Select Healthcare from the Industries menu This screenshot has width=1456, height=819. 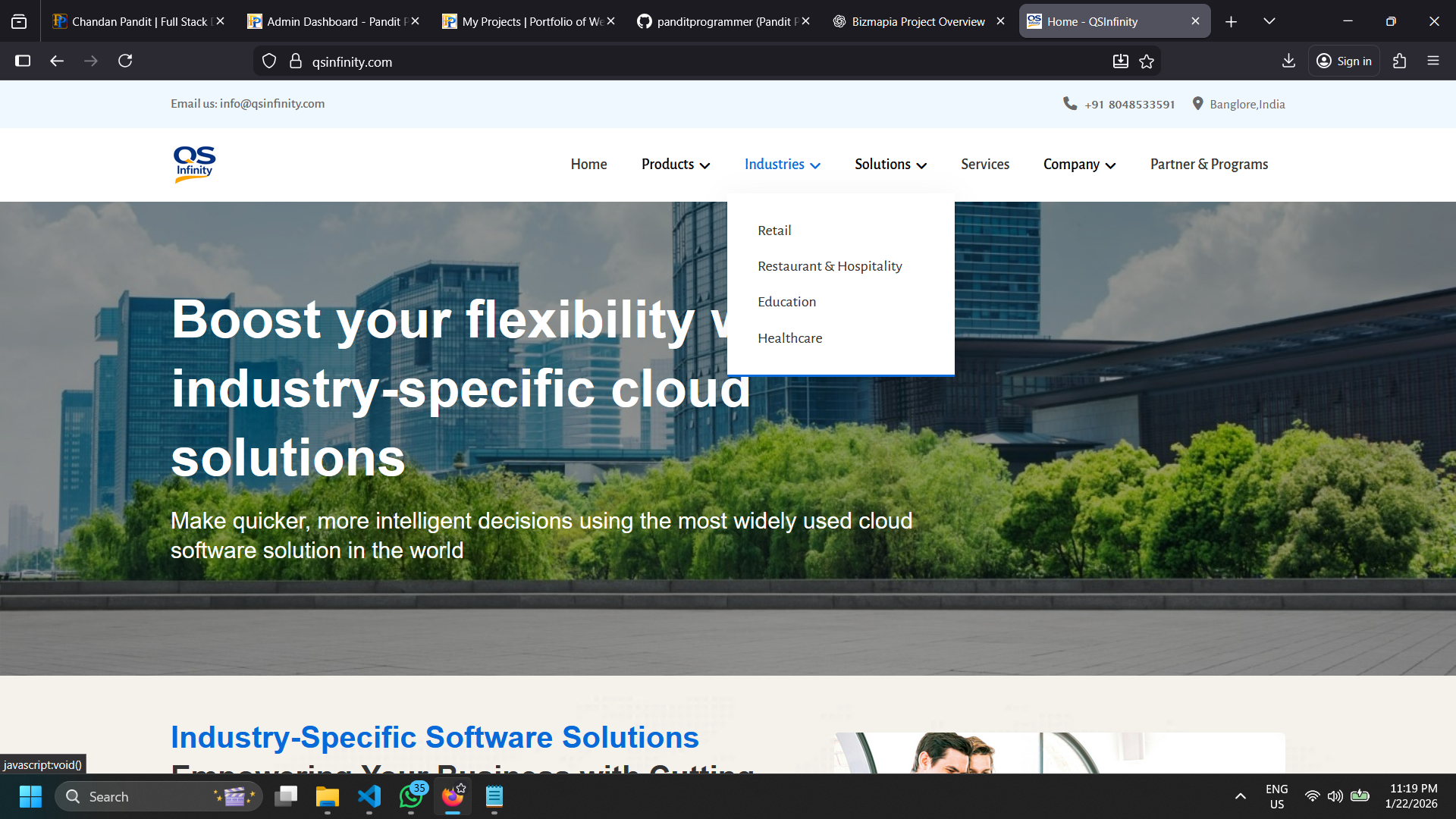789,338
